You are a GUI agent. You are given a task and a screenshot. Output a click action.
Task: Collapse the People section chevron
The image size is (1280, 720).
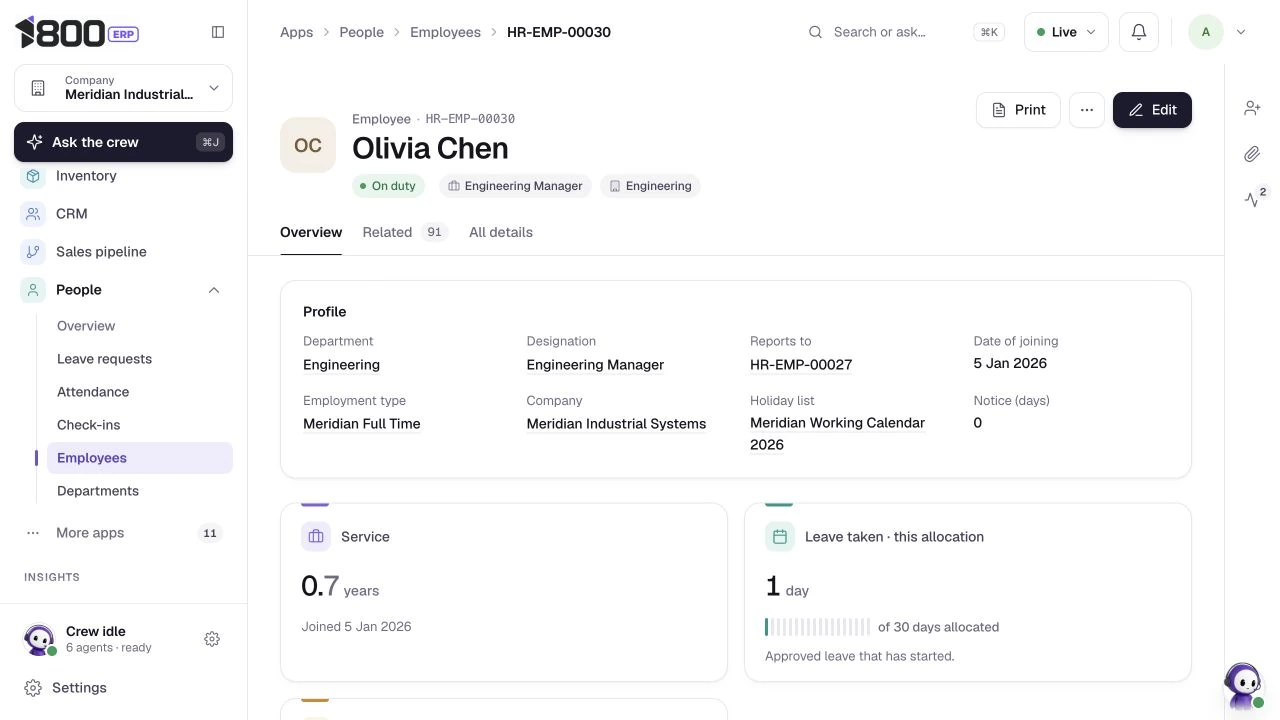pyautogui.click(x=214, y=290)
